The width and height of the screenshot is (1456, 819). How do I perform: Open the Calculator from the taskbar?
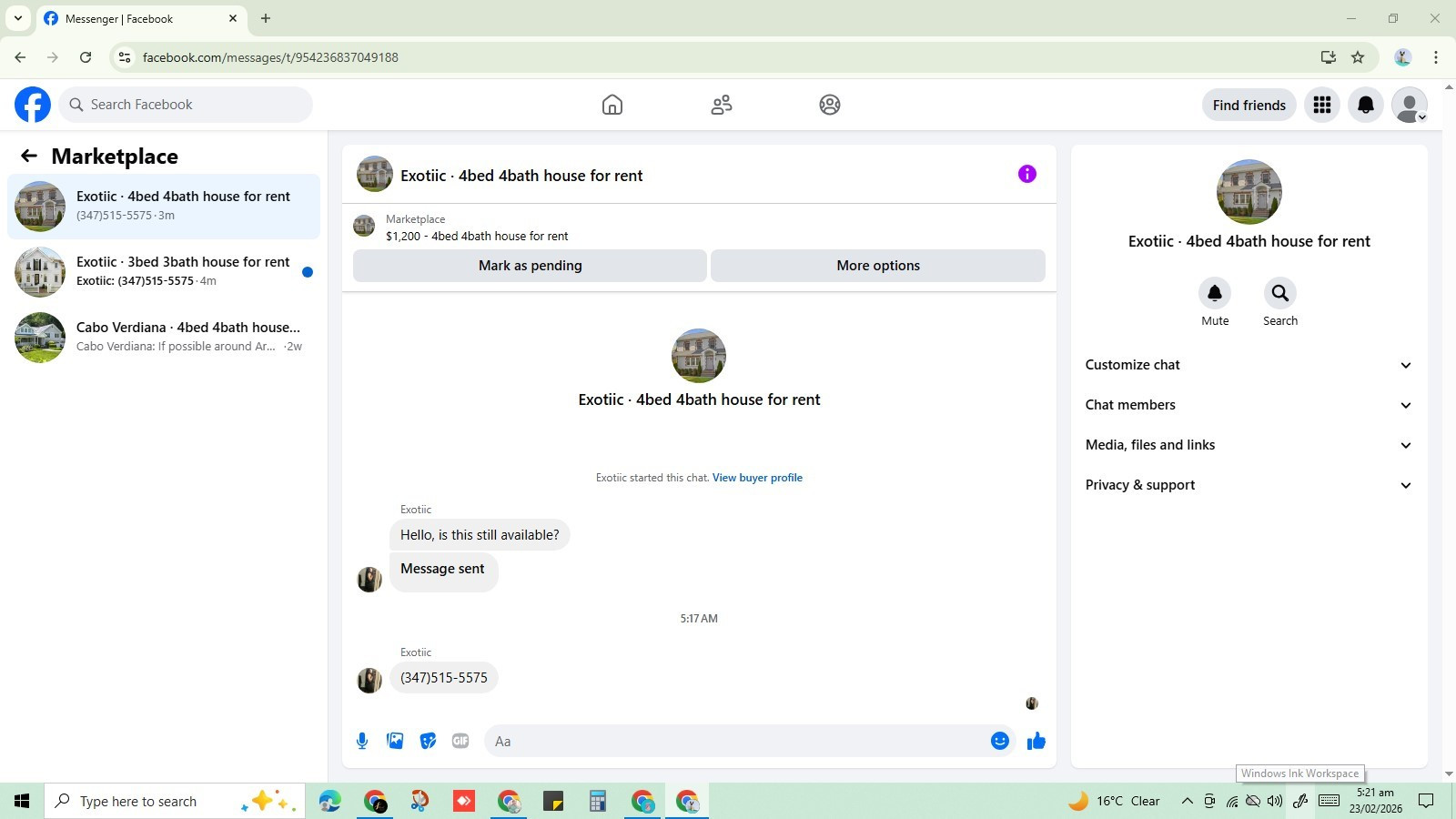[x=597, y=801]
